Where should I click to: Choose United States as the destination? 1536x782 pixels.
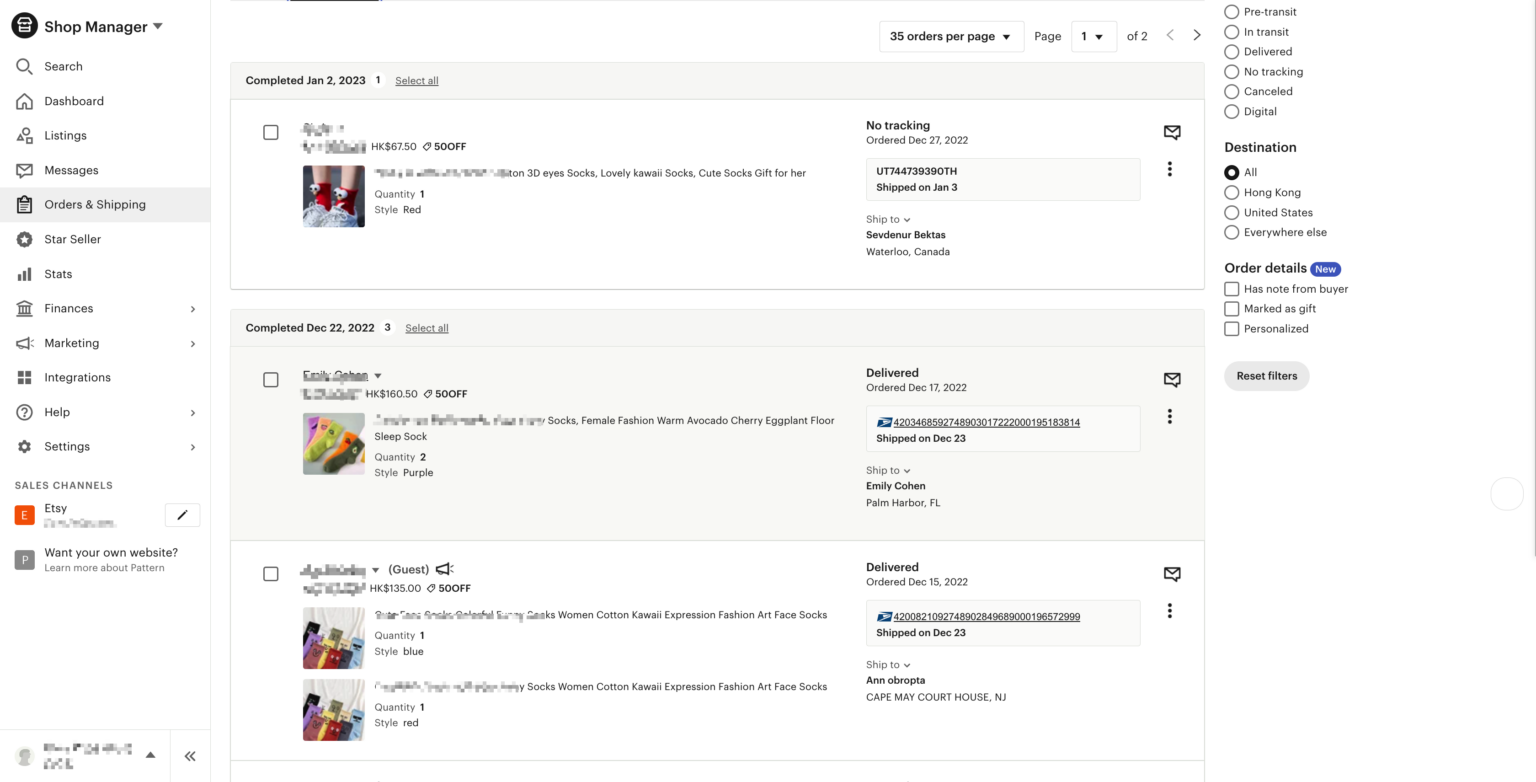click(x=1231, y=212)
